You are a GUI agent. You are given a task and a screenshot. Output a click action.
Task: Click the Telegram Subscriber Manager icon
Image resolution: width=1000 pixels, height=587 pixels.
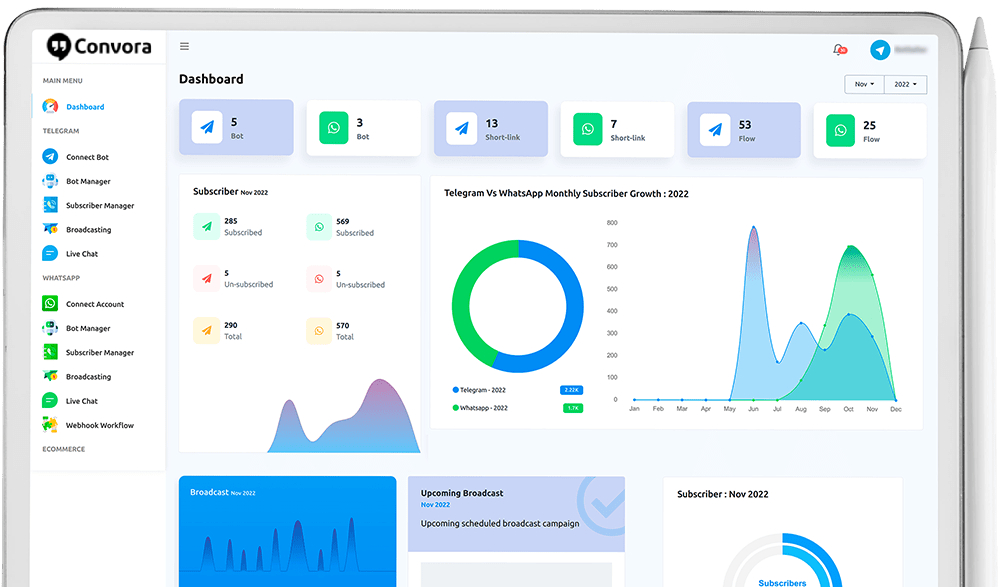click(50, 205)
